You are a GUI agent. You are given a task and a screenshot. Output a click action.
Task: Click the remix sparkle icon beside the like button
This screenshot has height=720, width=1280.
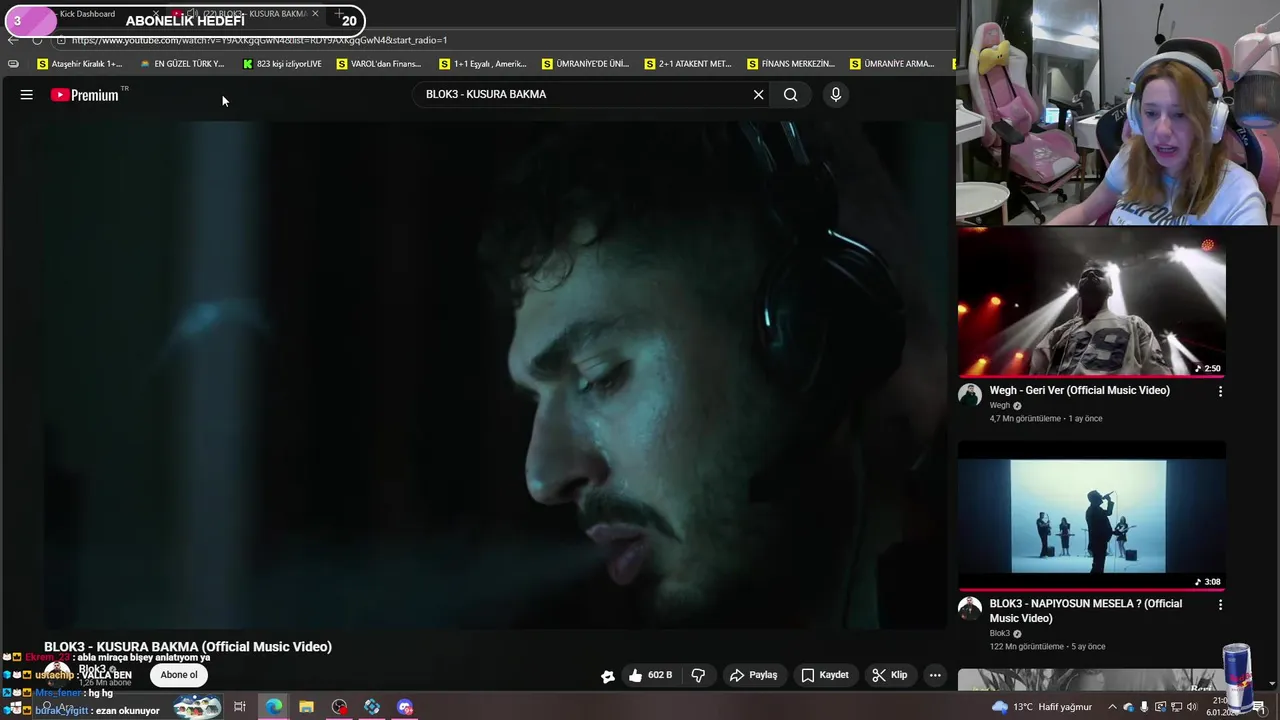[607, 676]
